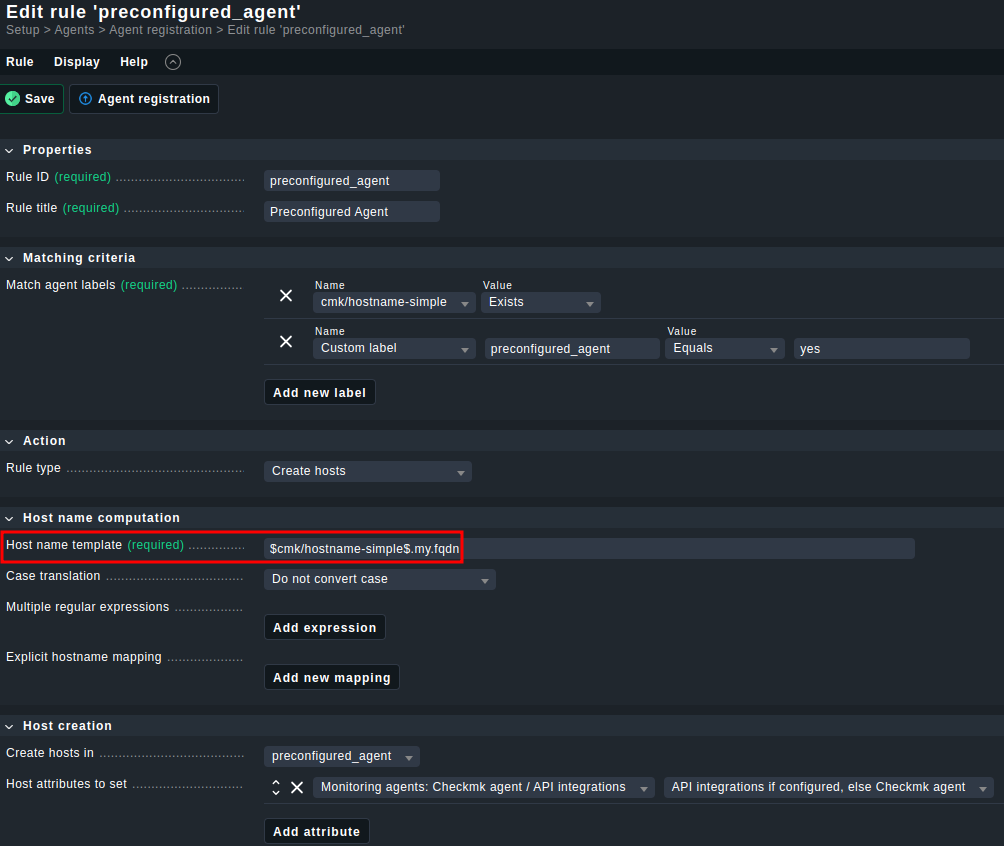Image resolution: width=1004 pixels, height=846 pixels.
Task: Open the Case translation dropdown
Action: [x=379, y=579]
